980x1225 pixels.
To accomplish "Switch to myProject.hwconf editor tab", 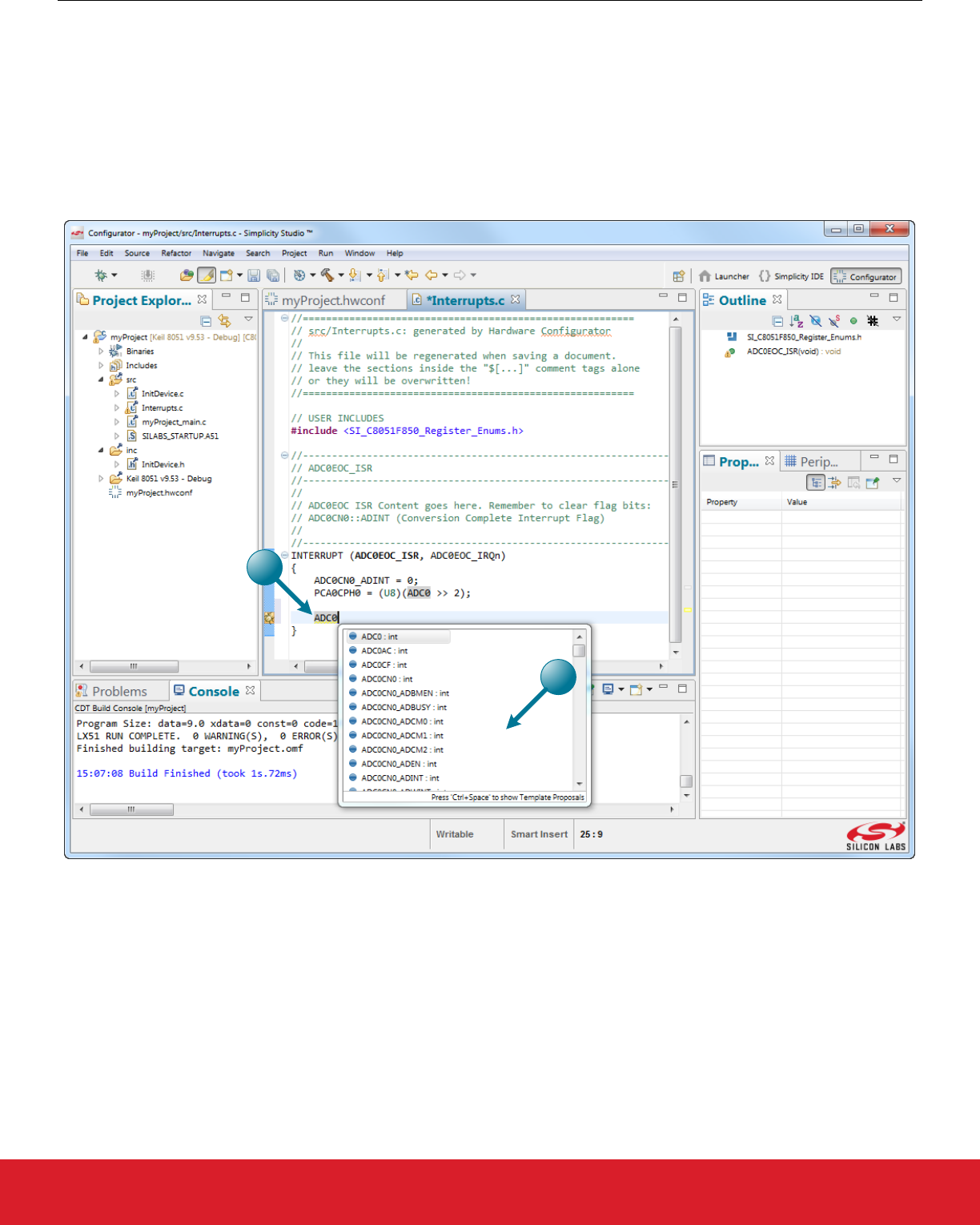I will click(x=326, y=300).
